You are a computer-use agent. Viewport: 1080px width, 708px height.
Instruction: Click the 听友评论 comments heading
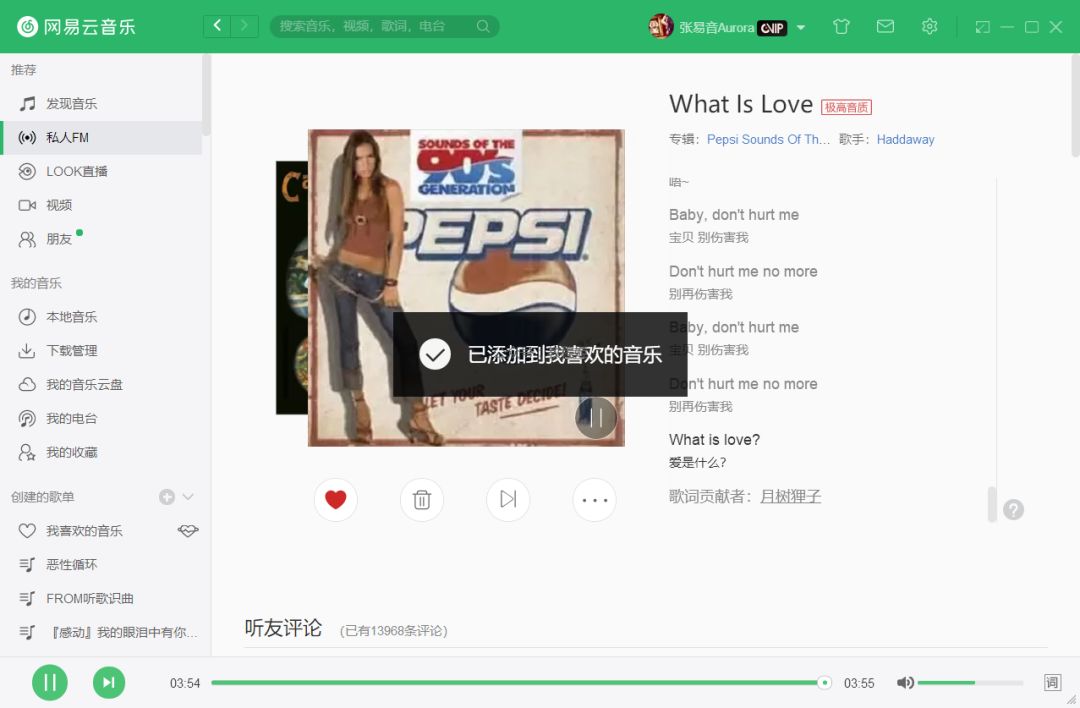(x=283, y=627)
